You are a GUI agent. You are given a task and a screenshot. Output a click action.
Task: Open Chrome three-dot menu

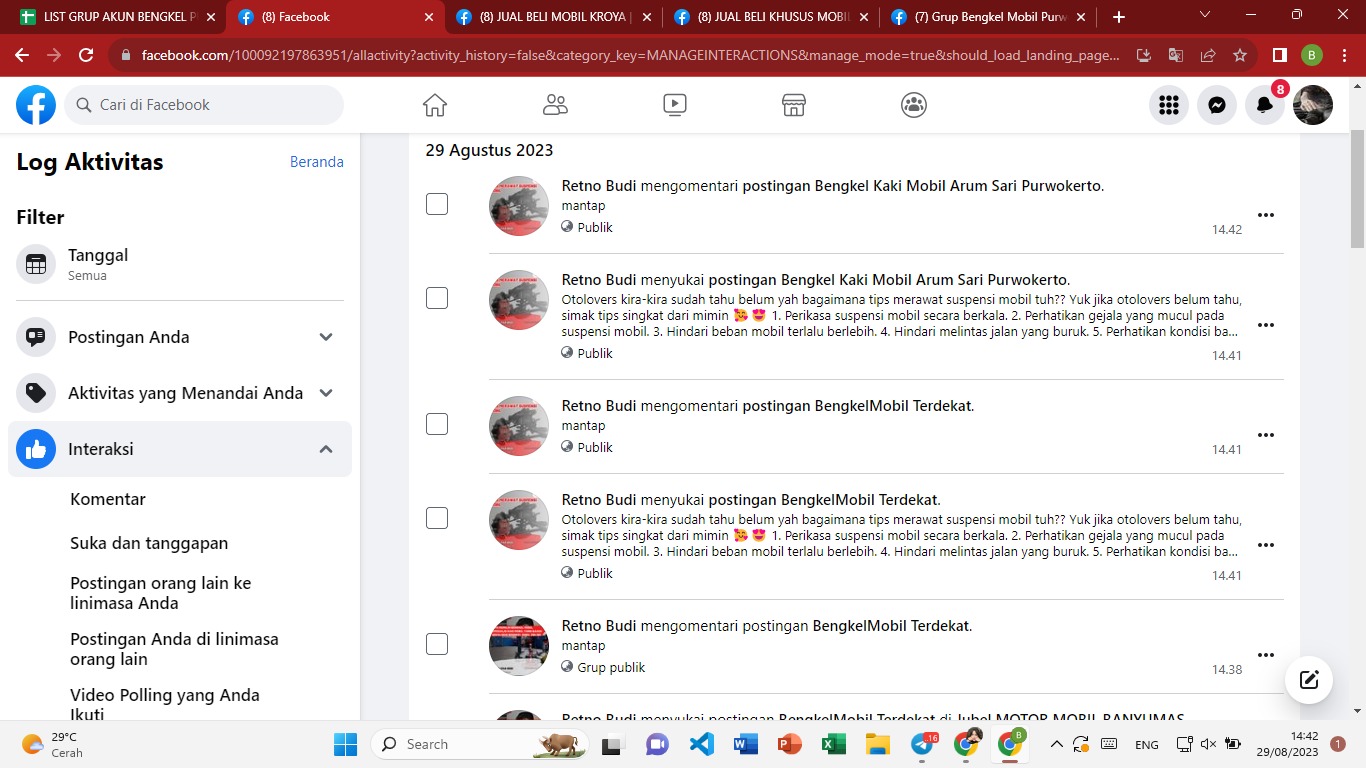(1343, 56)
